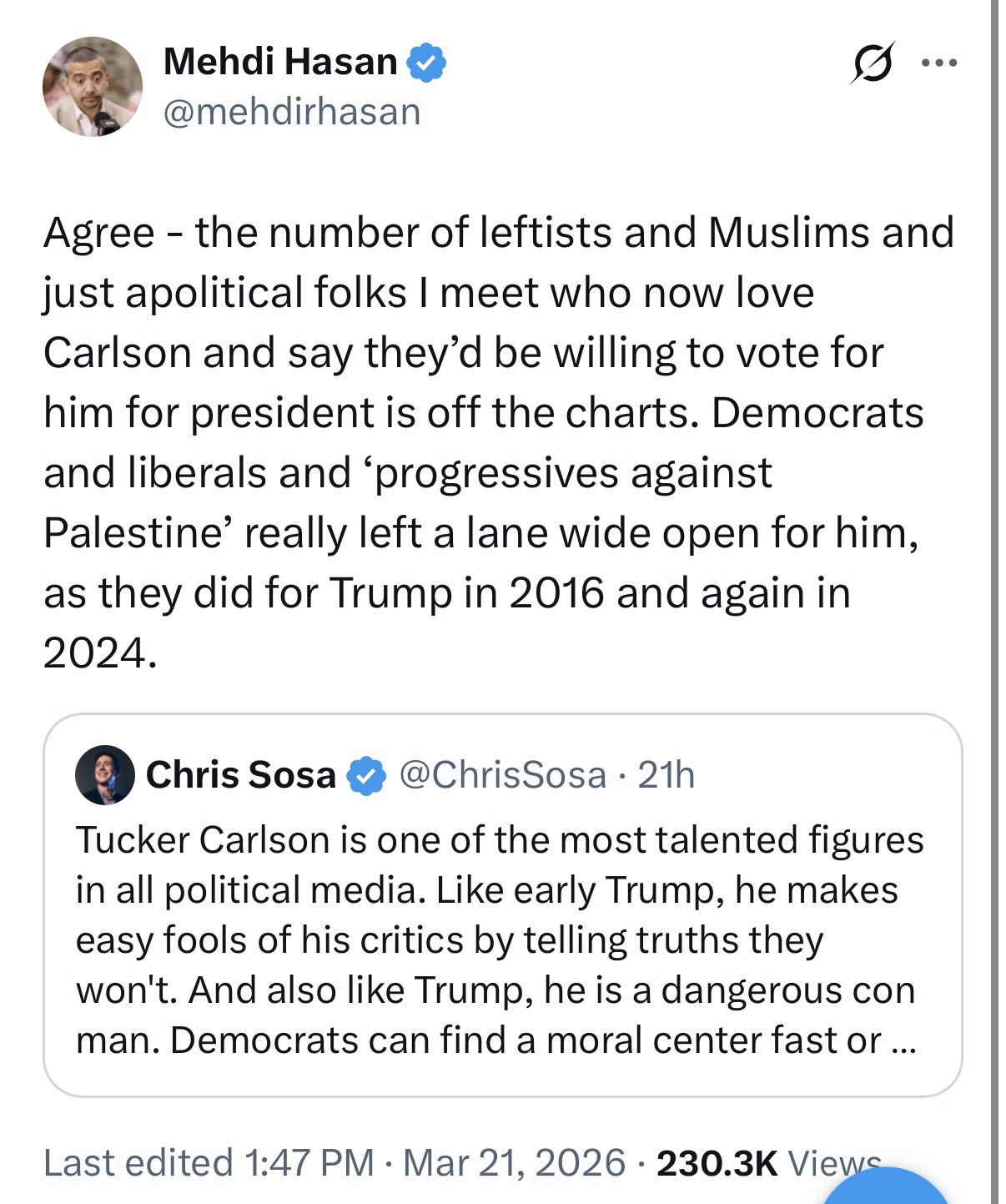The width and height of the screenshot is (1006, 1204).
Task: Select the Chris Sosa name in quote
Action: pos(240,775)
